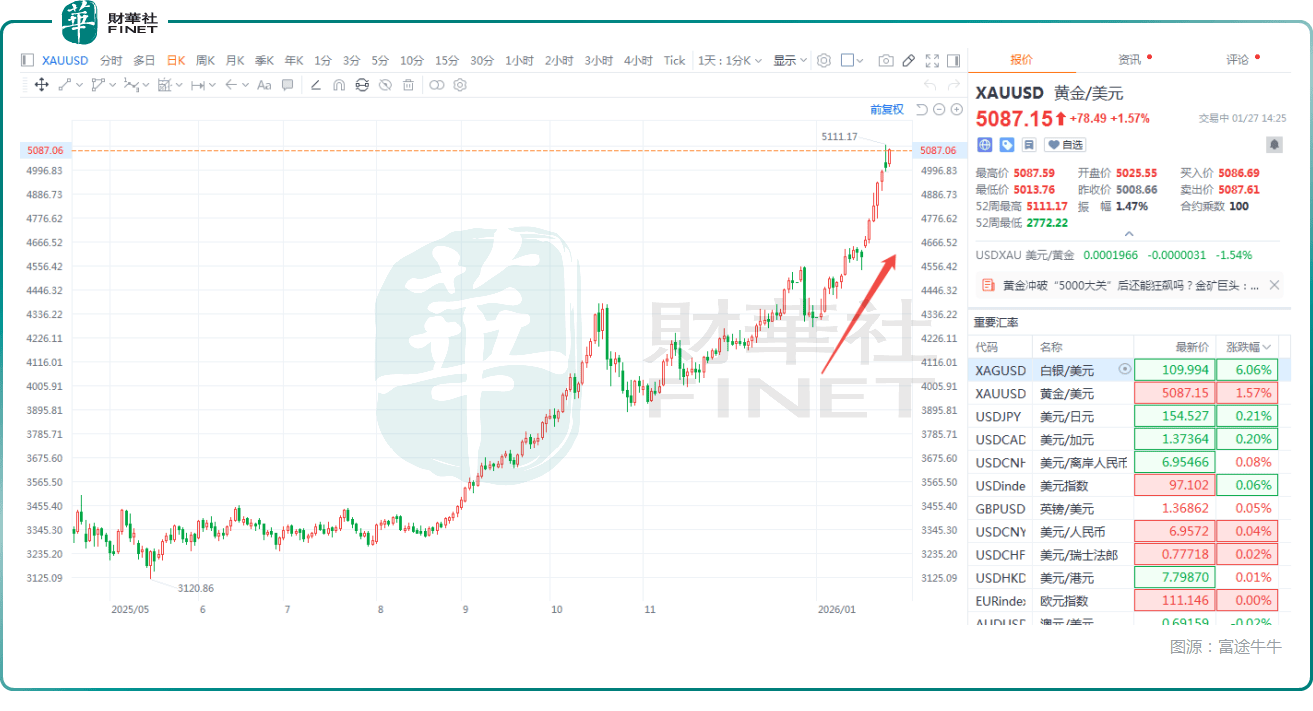Hide all drawings with the eye-slash icon

[x=385, y=85]
